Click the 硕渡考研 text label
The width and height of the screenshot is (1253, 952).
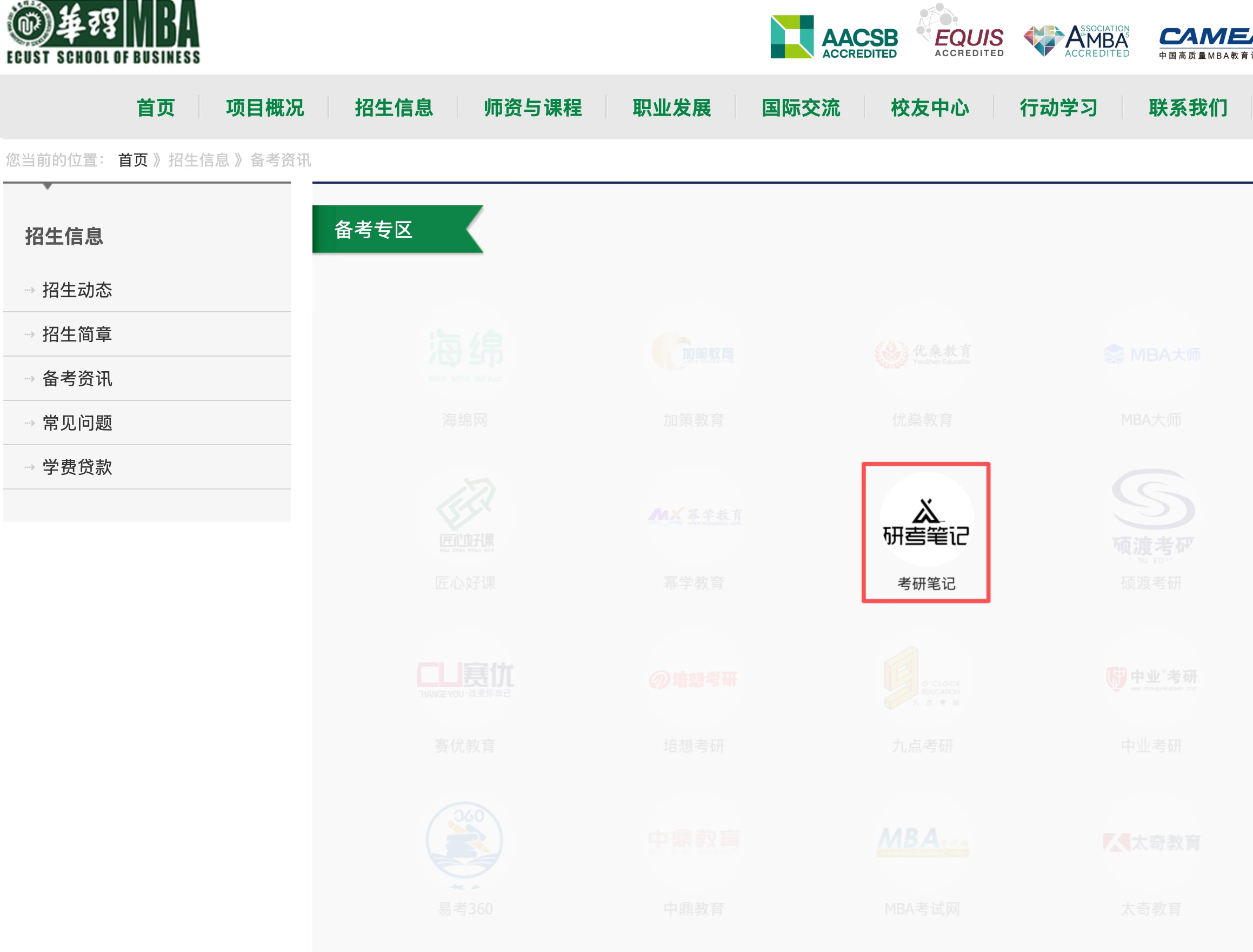pos(1151,582)
